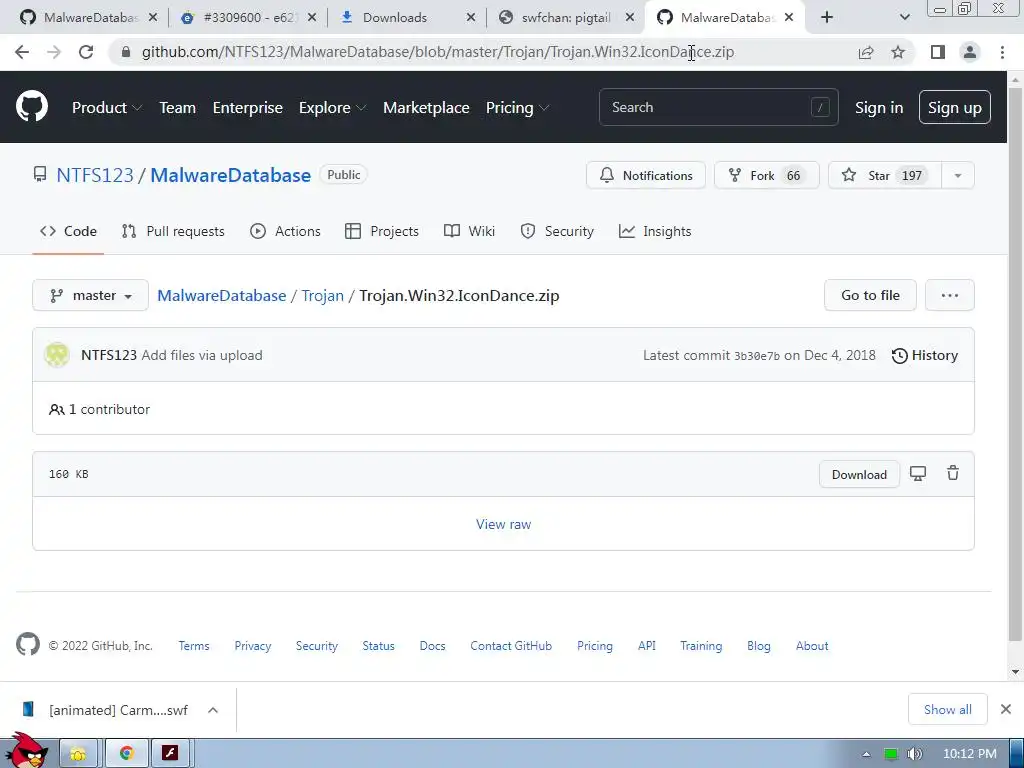This screenshot has width=1024, height=768.
Task: Click the volume speaker tray icon
Action: click(916, 754)
